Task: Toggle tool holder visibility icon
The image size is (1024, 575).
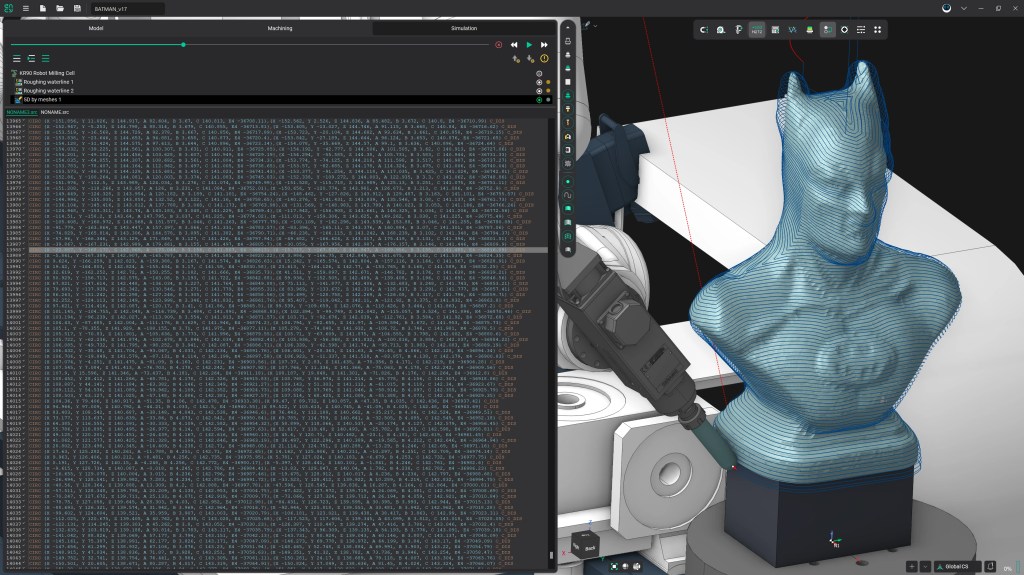Action: tap(568, 108)
